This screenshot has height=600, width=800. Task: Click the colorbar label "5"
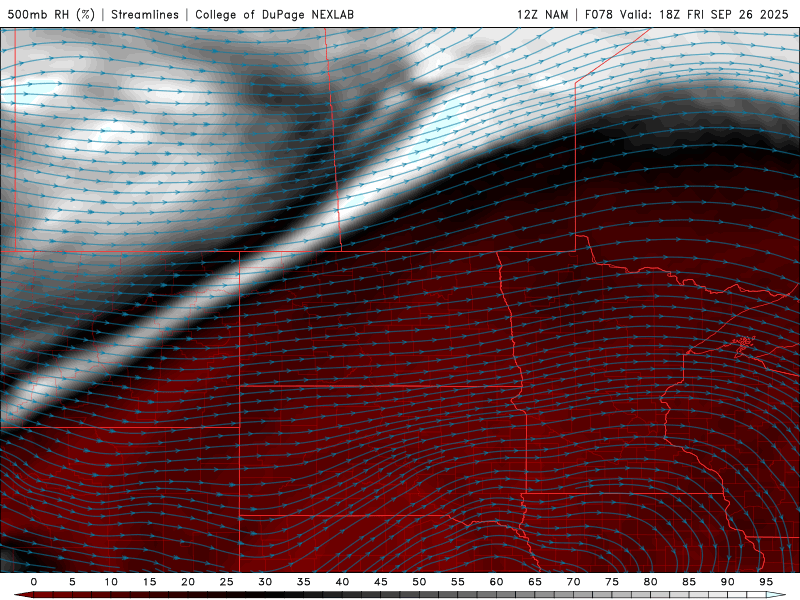pos(72,582)
